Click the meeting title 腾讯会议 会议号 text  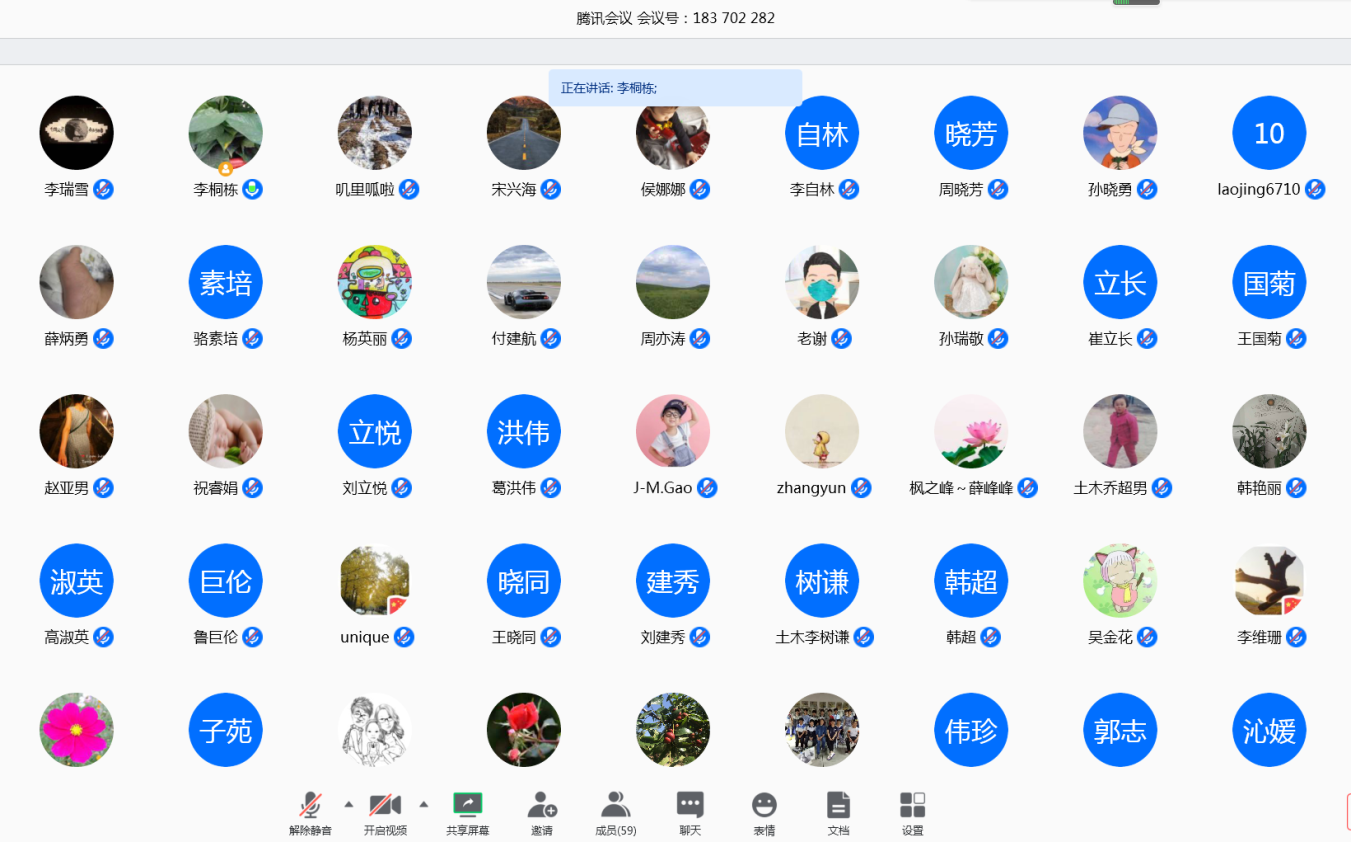tap(675, 18)
